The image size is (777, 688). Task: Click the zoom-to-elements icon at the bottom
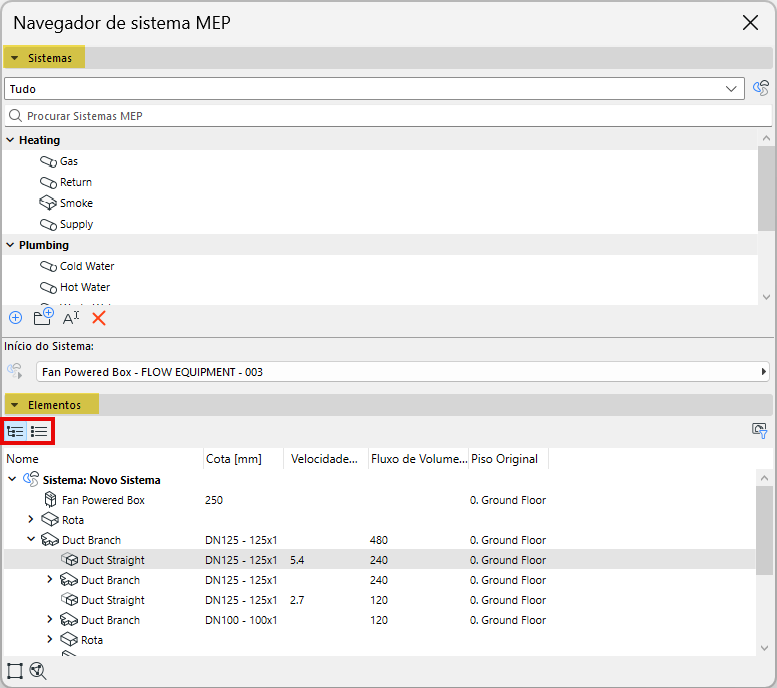tap(38, 671)
